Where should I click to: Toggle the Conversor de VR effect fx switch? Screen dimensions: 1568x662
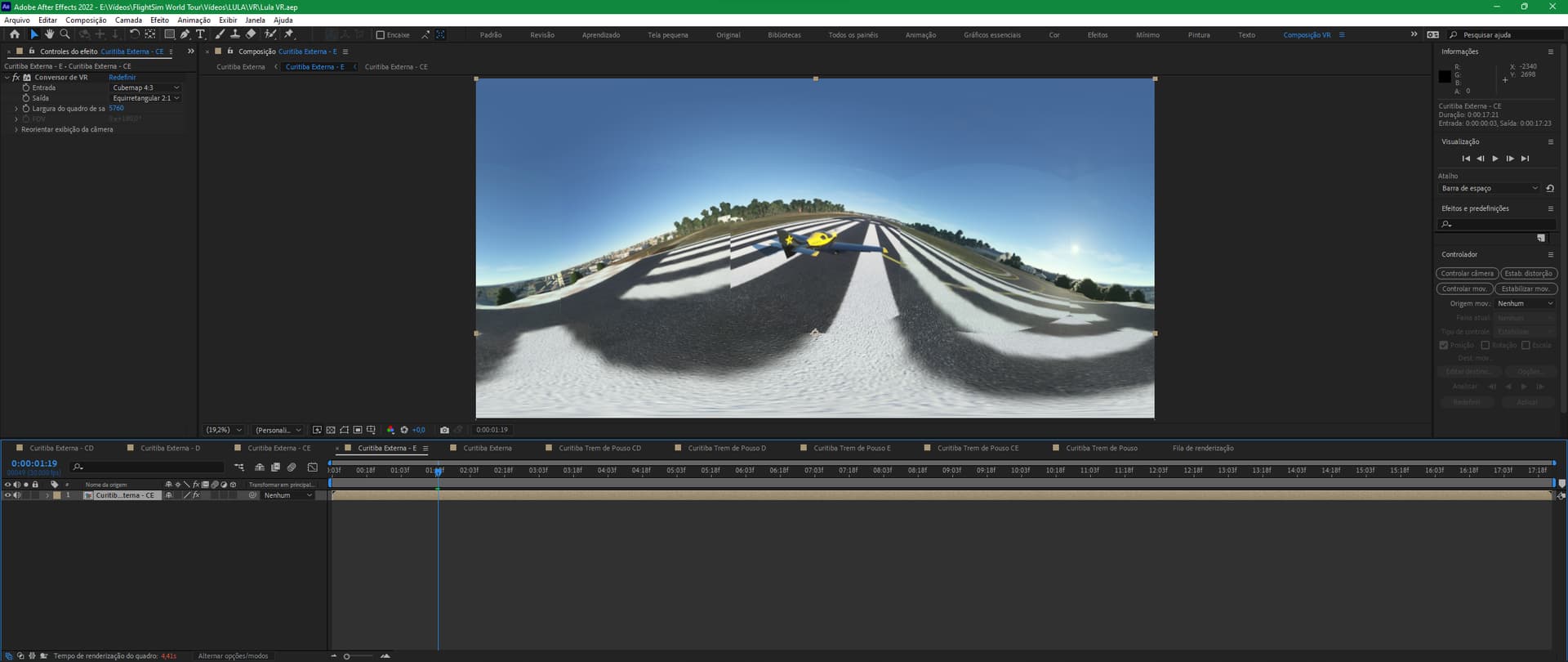(x=16, y=78)
